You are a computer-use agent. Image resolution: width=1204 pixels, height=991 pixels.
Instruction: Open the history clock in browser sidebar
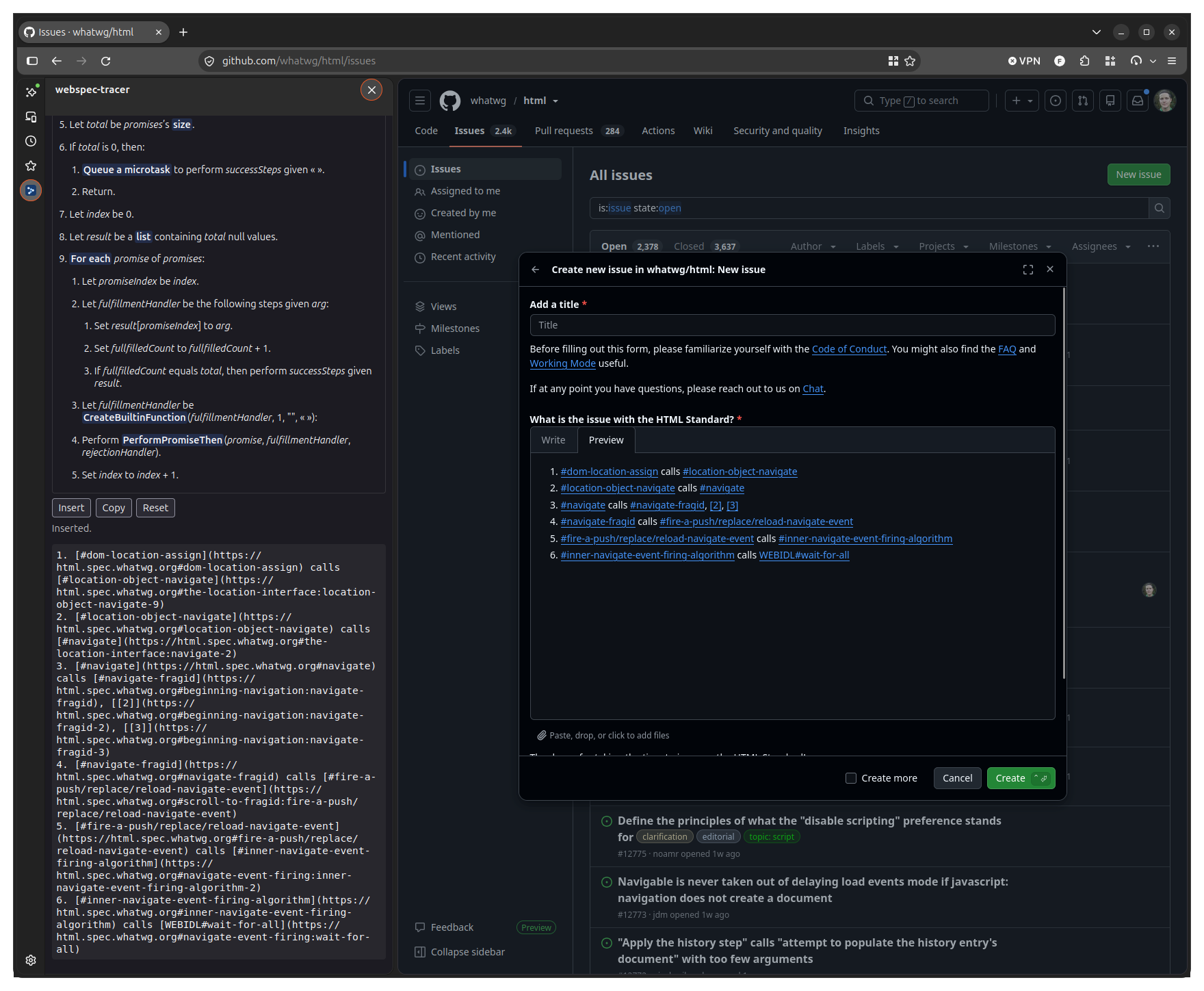point(31,141)
